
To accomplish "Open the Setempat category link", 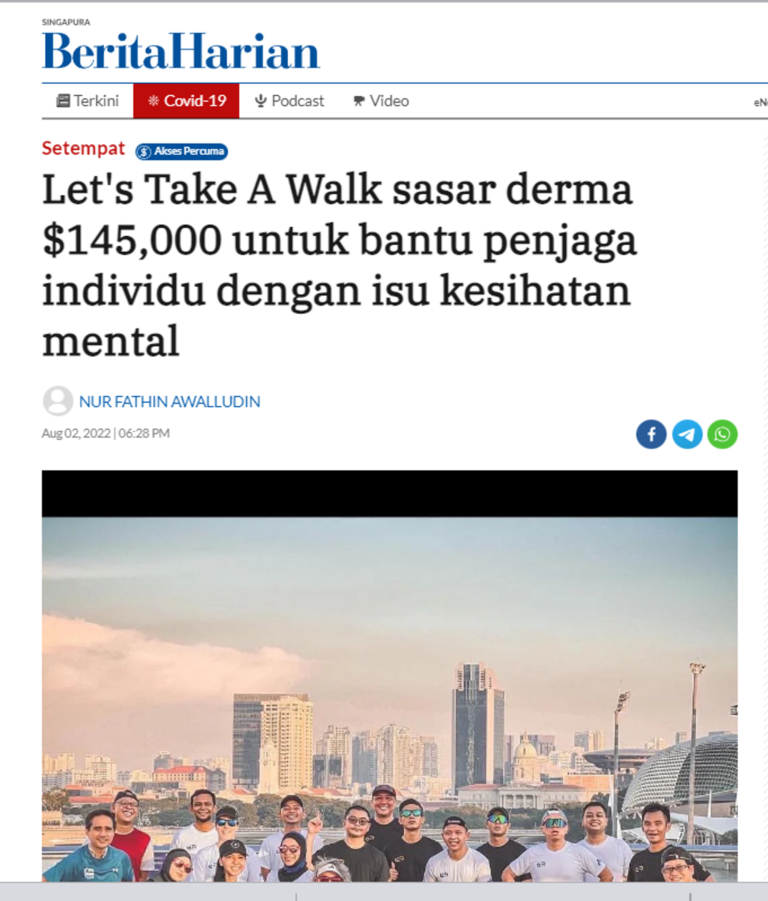I will [83, 149].
